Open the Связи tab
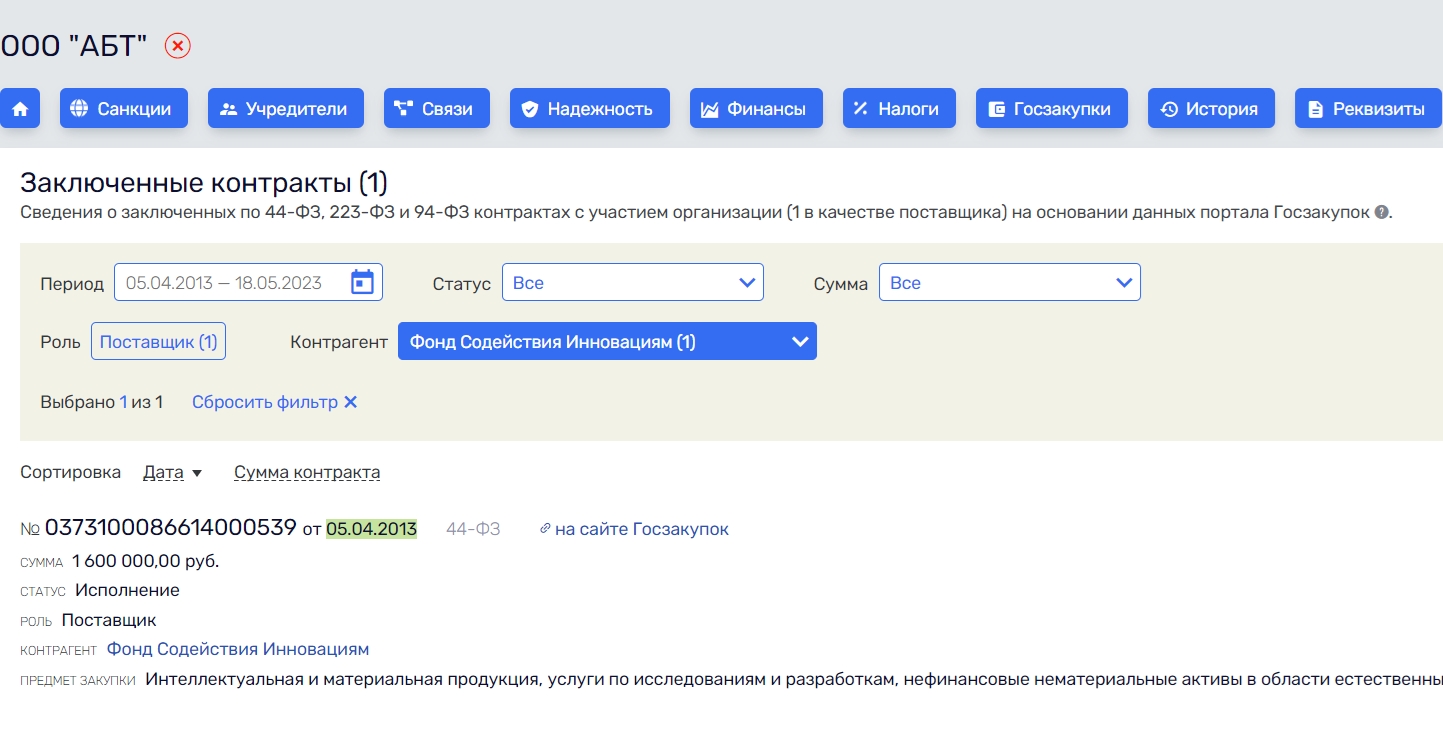 [436, 109]
